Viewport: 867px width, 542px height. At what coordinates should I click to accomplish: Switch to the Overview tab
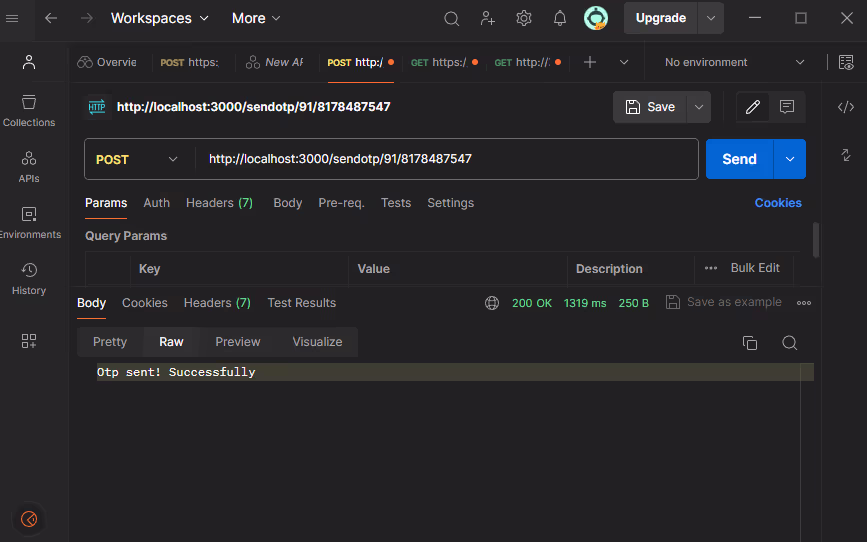pos(107,62)
